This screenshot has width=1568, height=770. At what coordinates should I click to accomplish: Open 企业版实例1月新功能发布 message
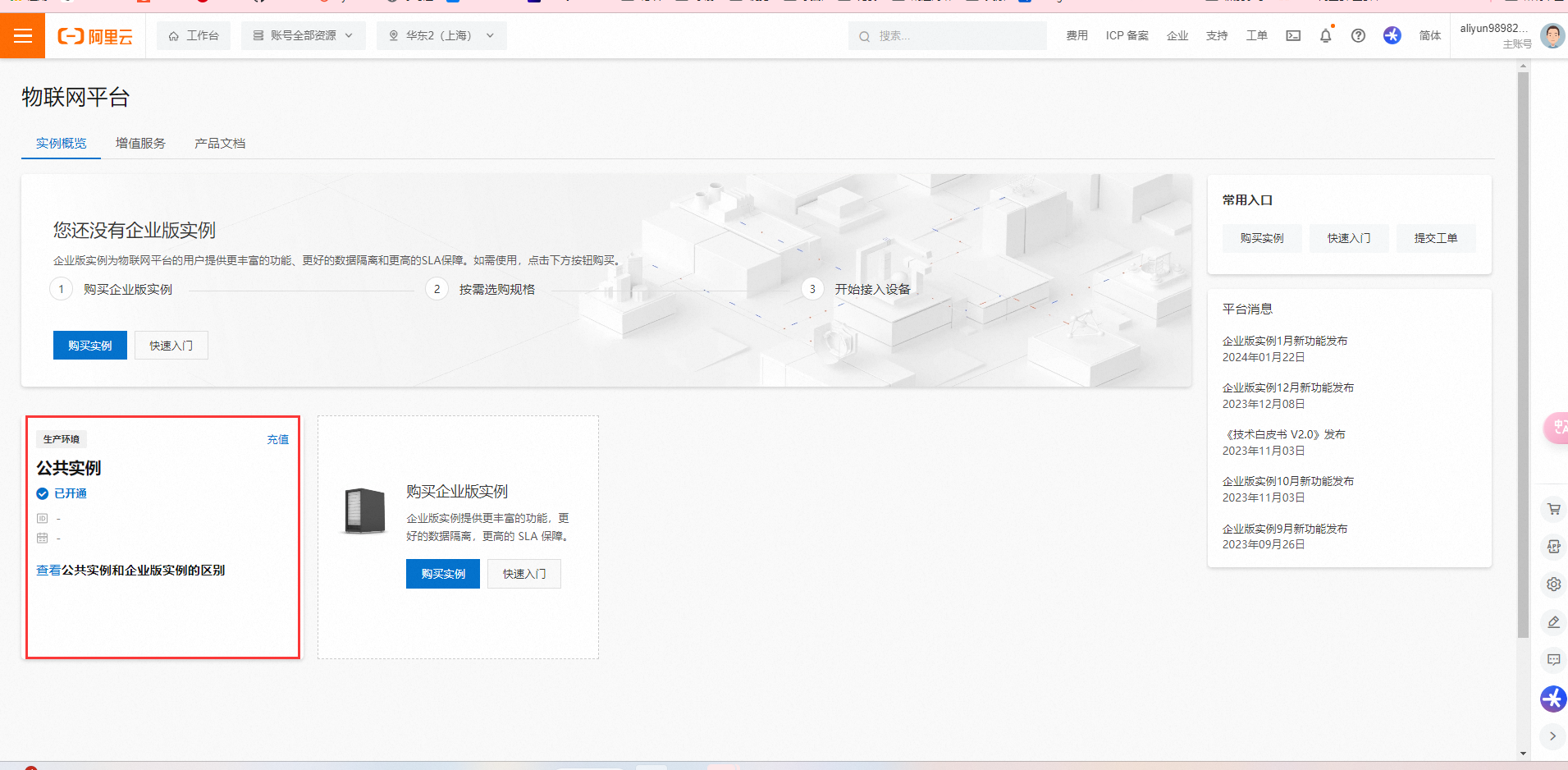tap(1285, 341)
